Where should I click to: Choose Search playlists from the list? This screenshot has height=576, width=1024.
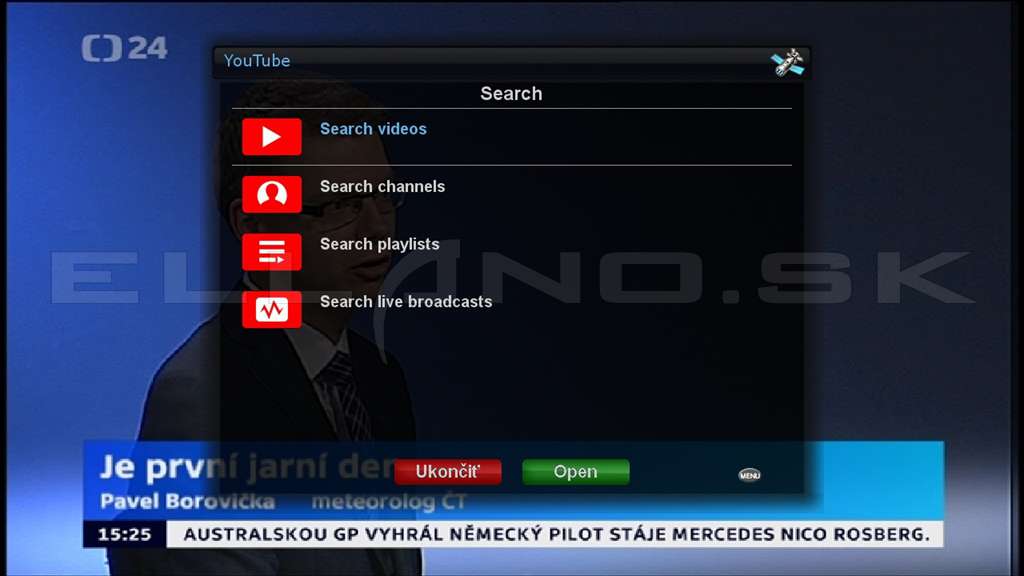tap(511, 251)
